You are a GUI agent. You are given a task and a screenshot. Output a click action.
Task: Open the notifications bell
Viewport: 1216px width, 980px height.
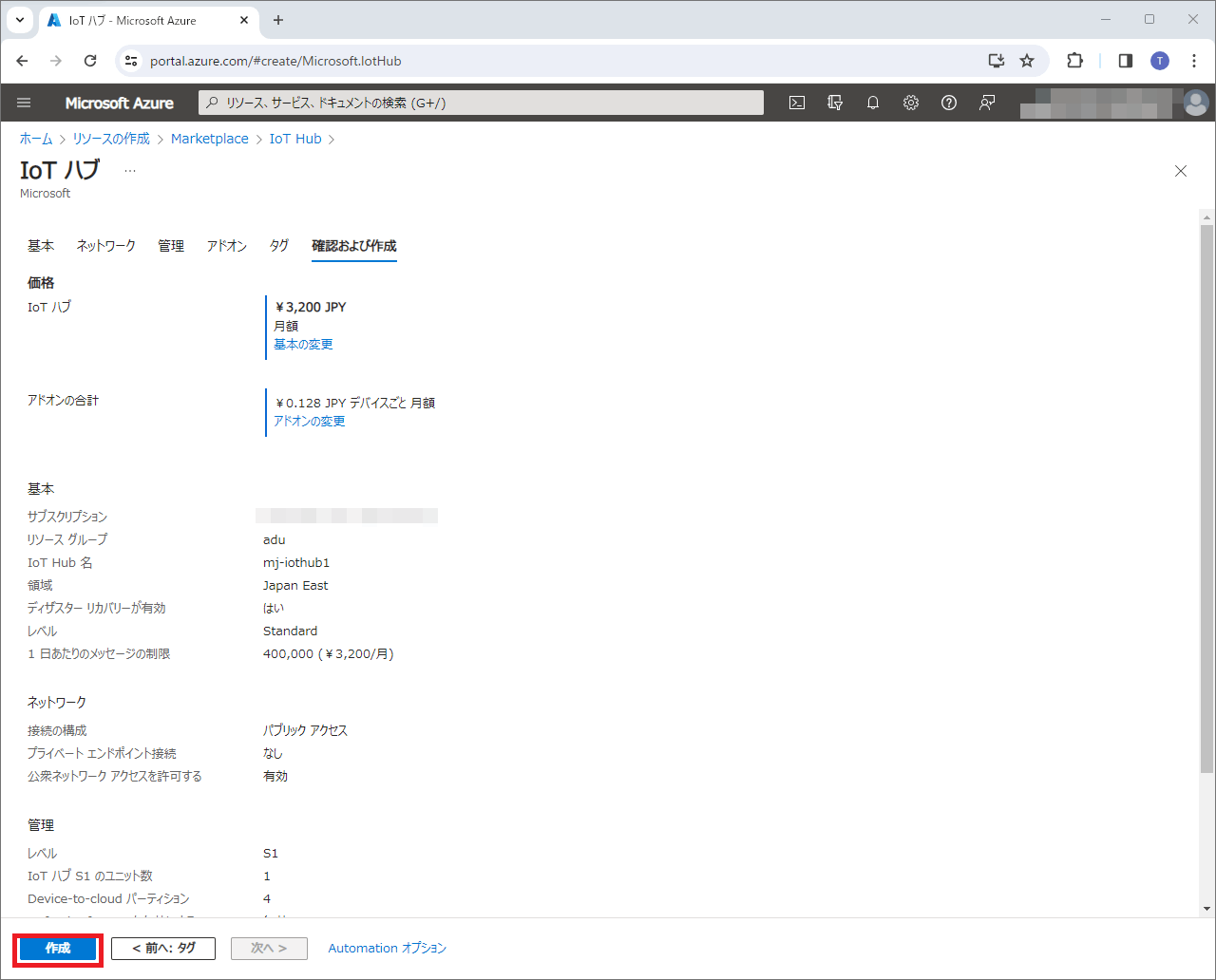pyautogui.click(x=873, y=103)
